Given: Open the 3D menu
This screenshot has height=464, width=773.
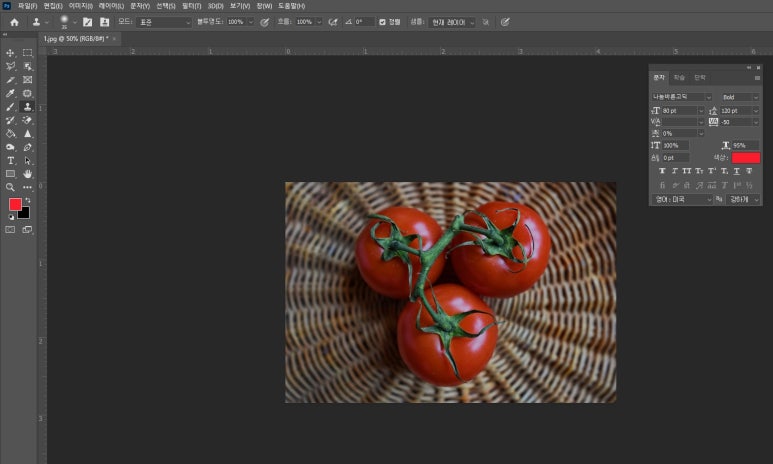Looking at the screenshot, I should [215, 6].
